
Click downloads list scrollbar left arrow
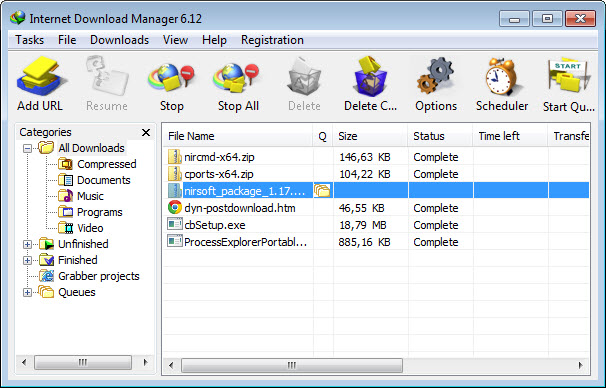(x=171, y=365)
